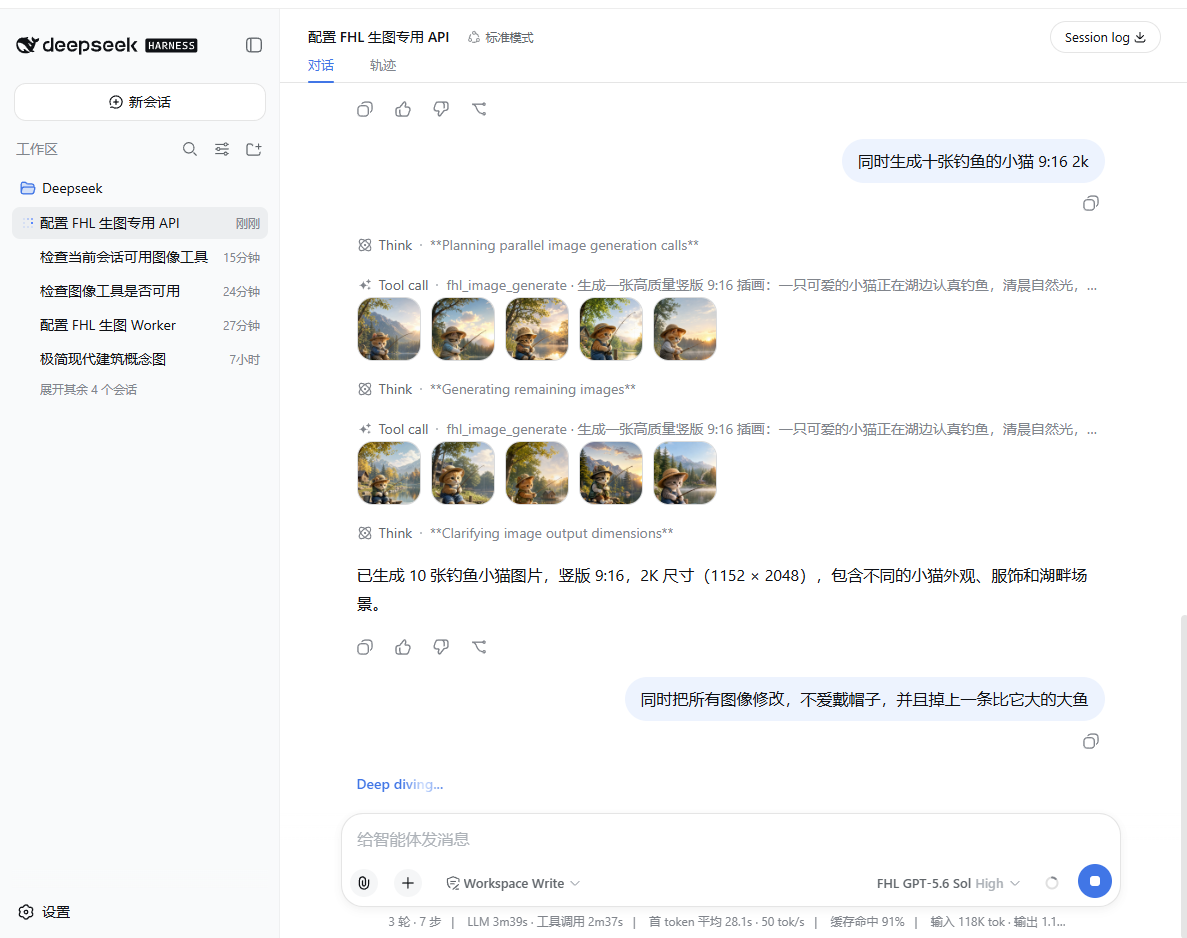Open first thumbnail of second image row
The width and height of the screenshot is (1187, 938).
(x=389, y=473)
